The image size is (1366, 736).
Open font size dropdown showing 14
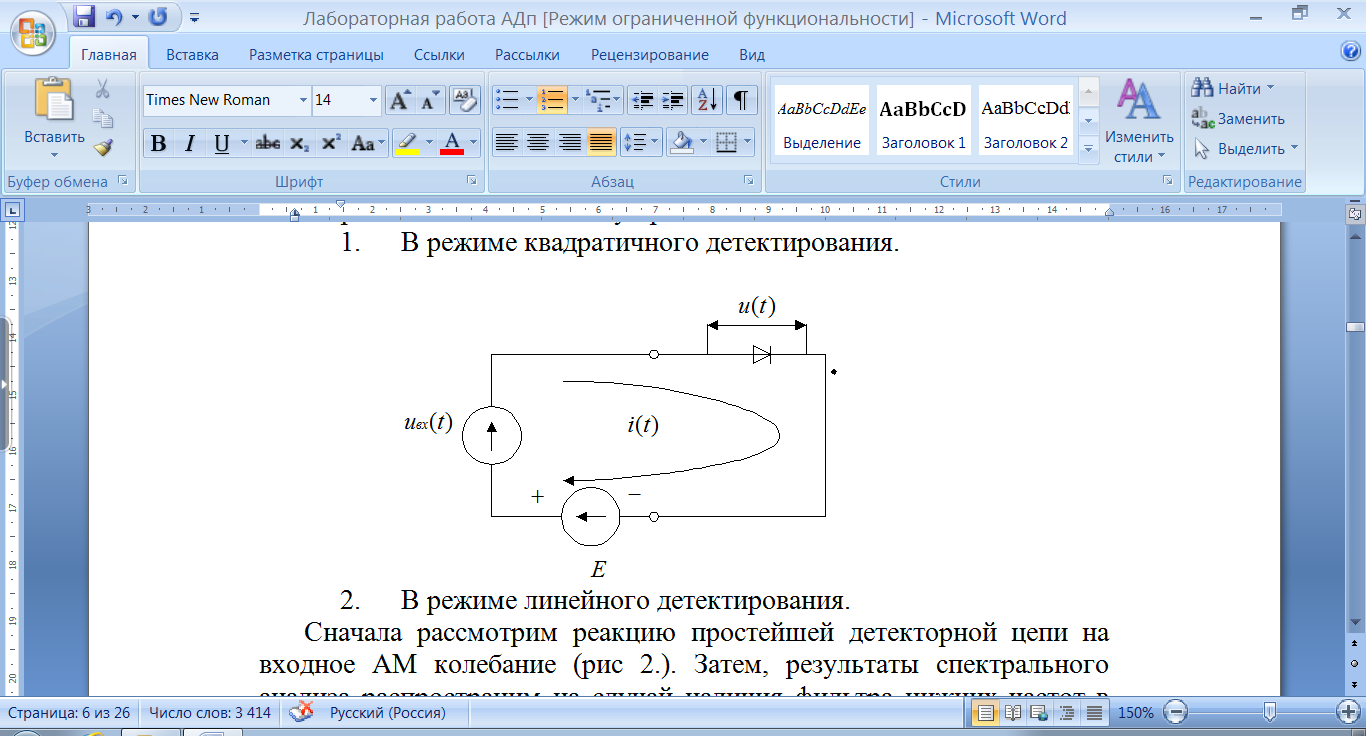tap(374, 100)
